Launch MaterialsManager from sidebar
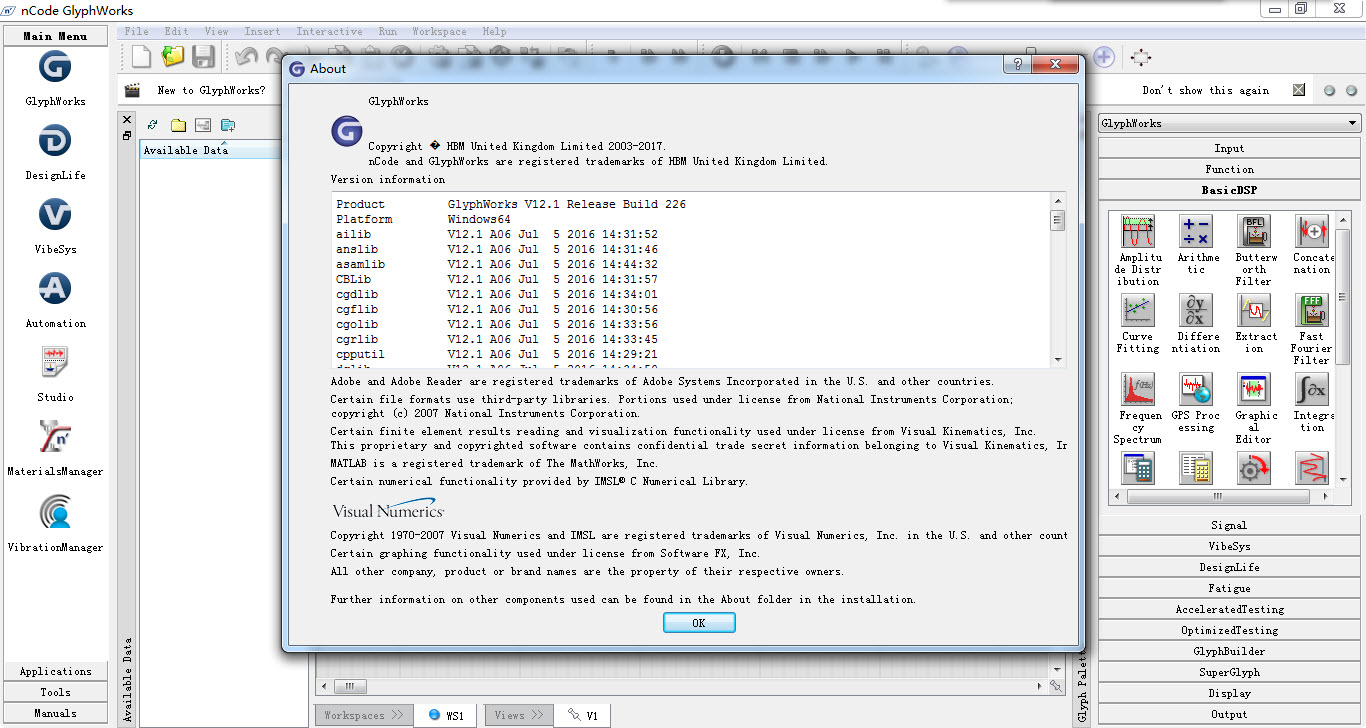 (56, 438)
